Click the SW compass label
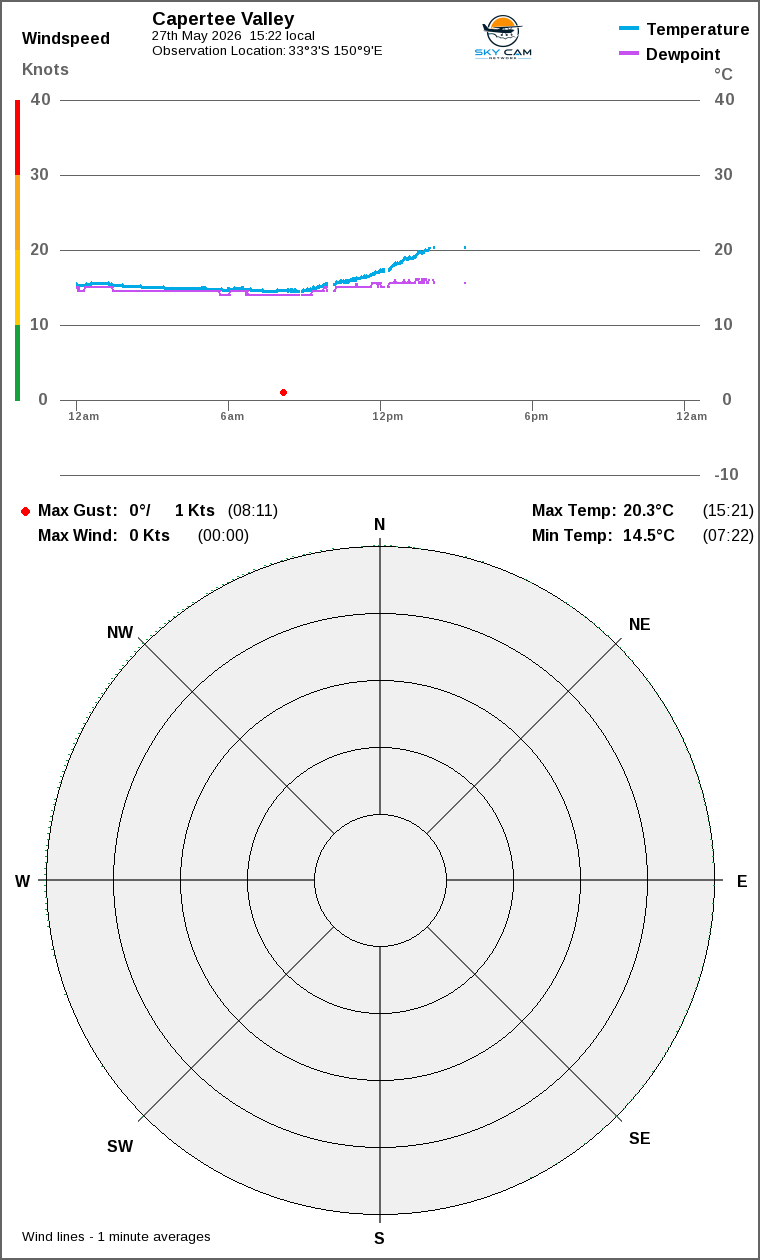 pyautogui.click(x=120, y=1147)
